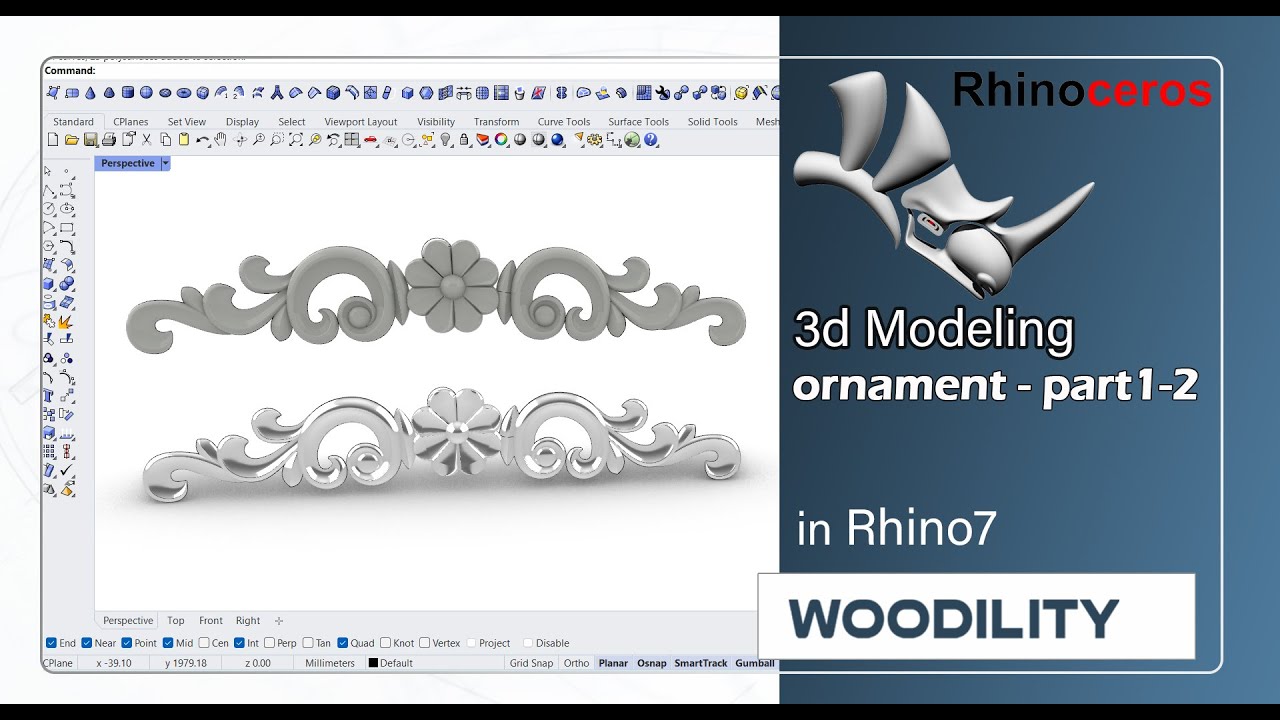Click the blue question mark Help icon

pyautogui.click(x=650, y=140)
